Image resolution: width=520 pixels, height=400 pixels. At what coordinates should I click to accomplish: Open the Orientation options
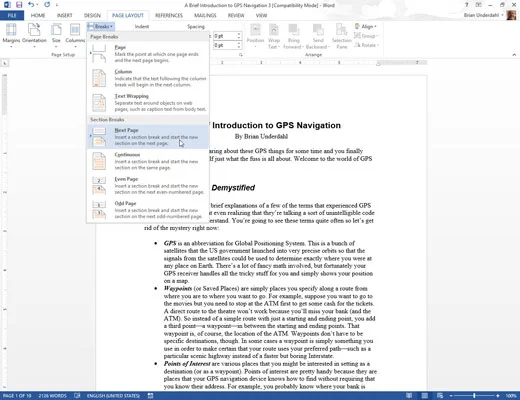point(34,35)
